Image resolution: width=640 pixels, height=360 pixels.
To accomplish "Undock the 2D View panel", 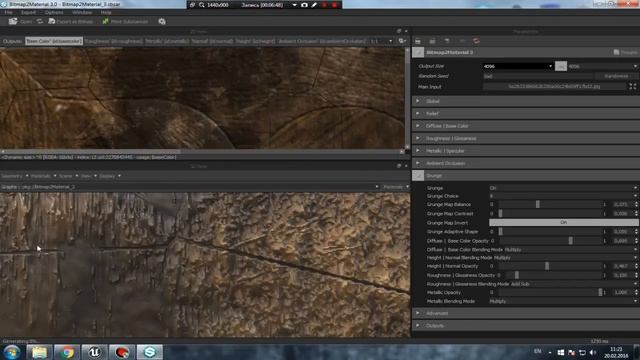I will click(399, 31).
